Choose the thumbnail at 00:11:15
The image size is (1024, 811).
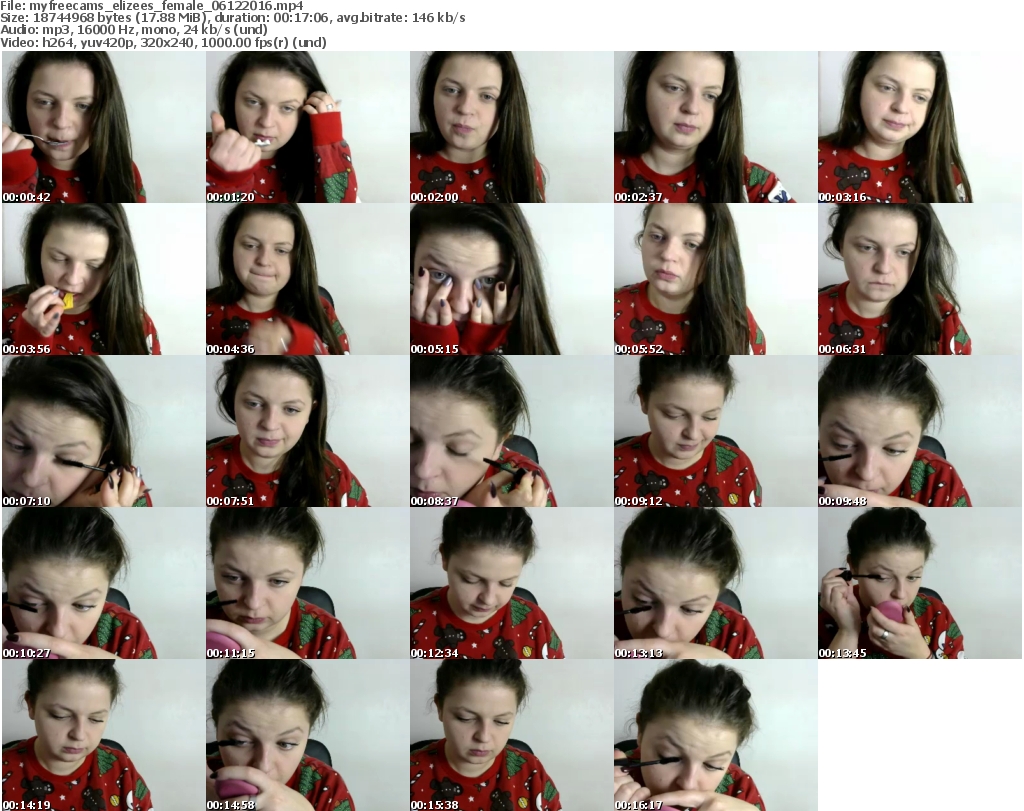[308, 583]
